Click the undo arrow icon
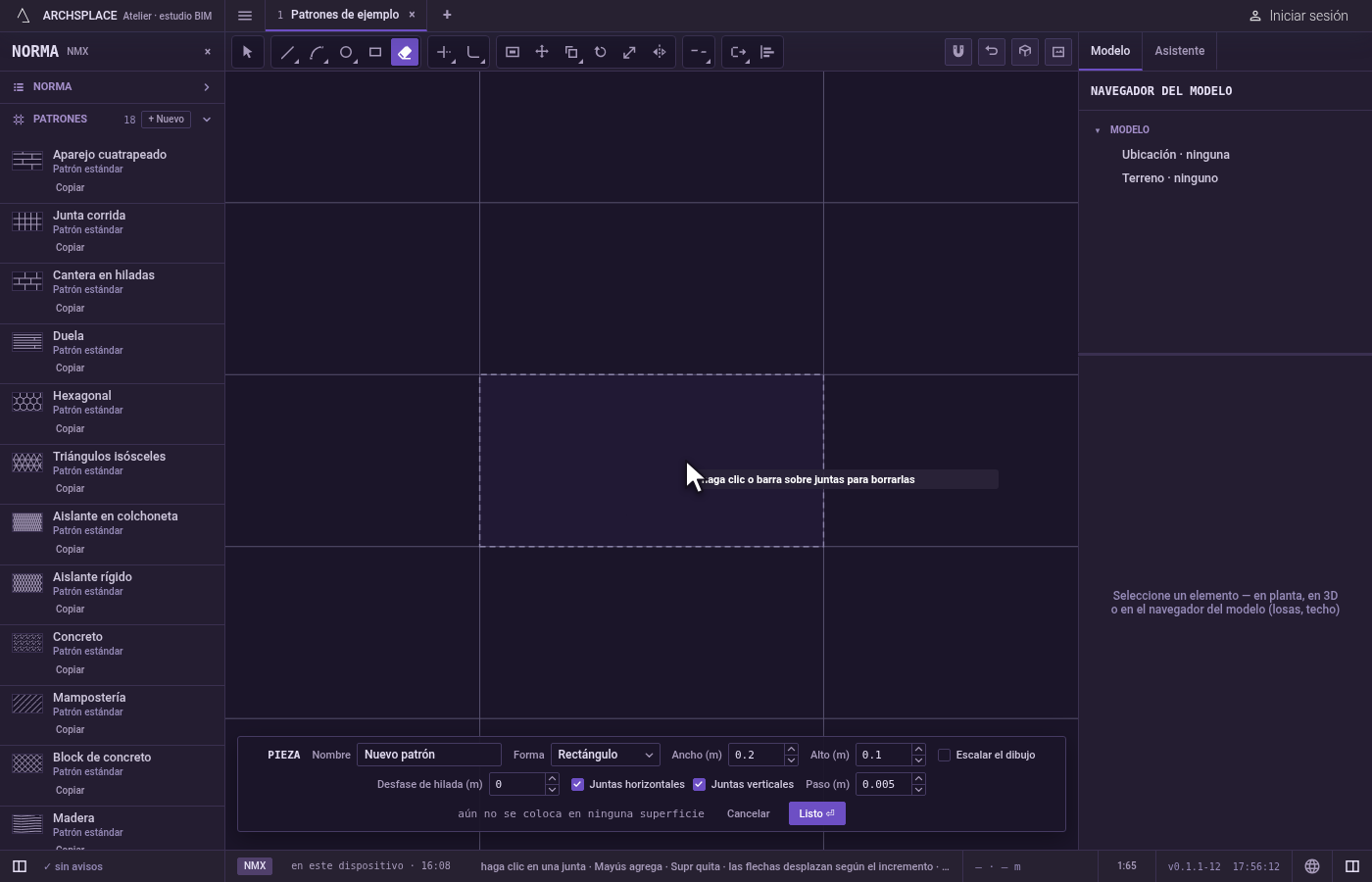 point(992,52)
